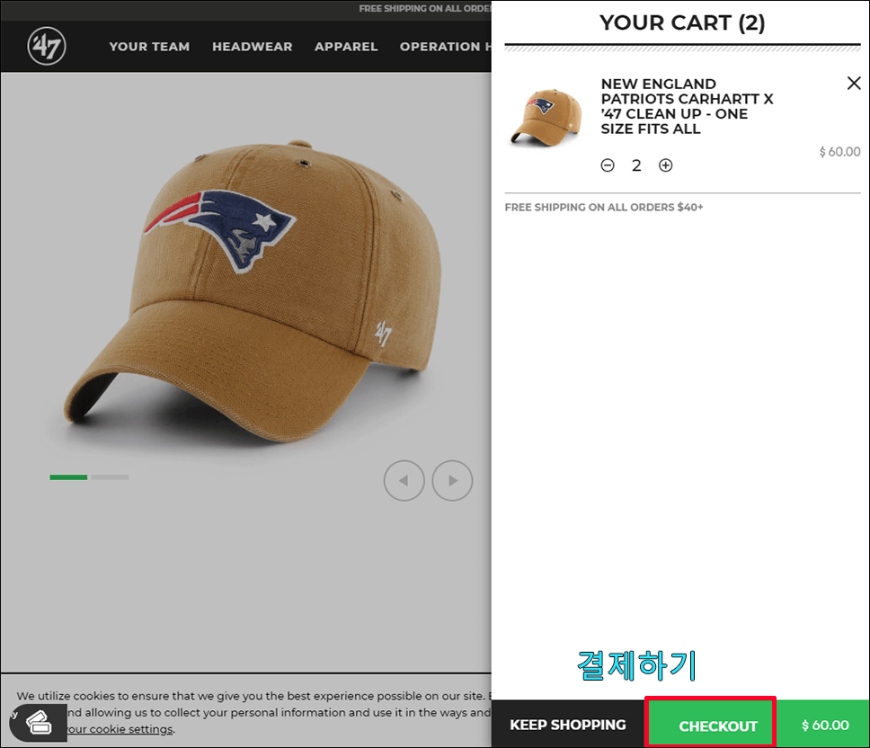Click KEEP SHOPPING button
The height and width of the screenshot is (748, 870).
(x=568, y=725)
